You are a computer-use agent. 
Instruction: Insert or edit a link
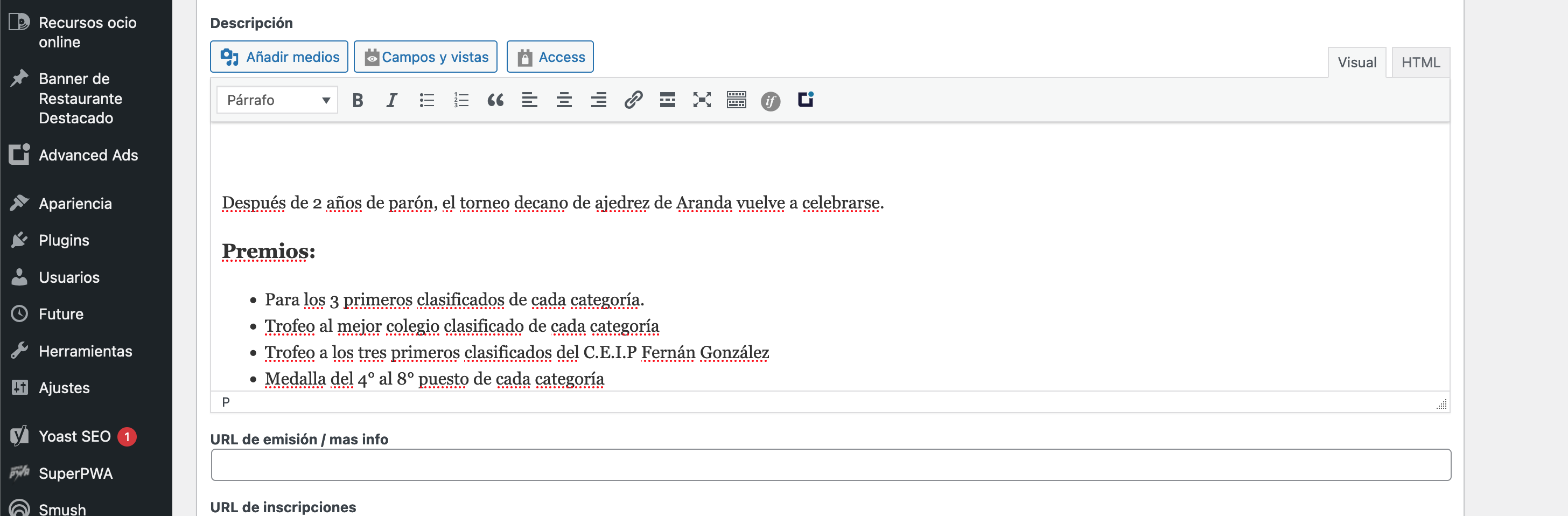pyautogui.click(x=633, y=100)
